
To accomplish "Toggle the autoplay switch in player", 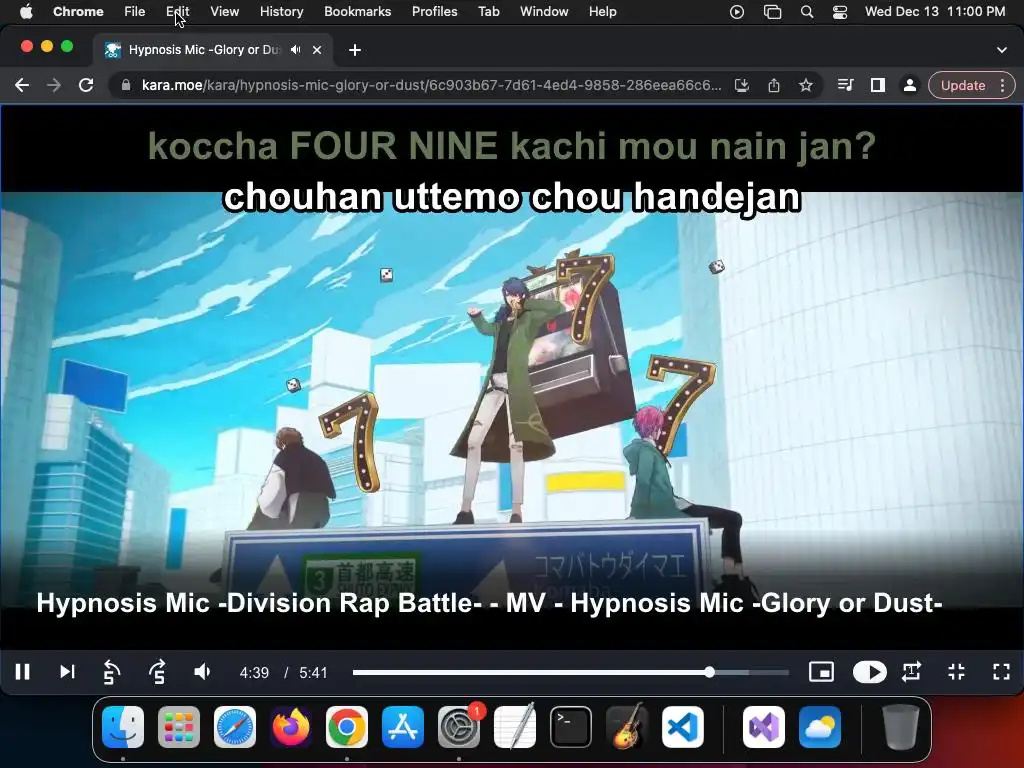I will coord(869,672).
